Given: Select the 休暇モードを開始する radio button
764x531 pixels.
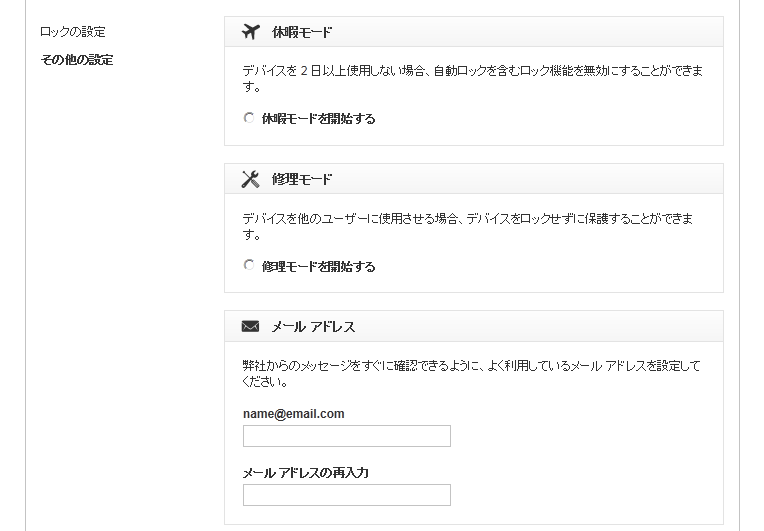Looking at the screenshot, I should (249, 118).
